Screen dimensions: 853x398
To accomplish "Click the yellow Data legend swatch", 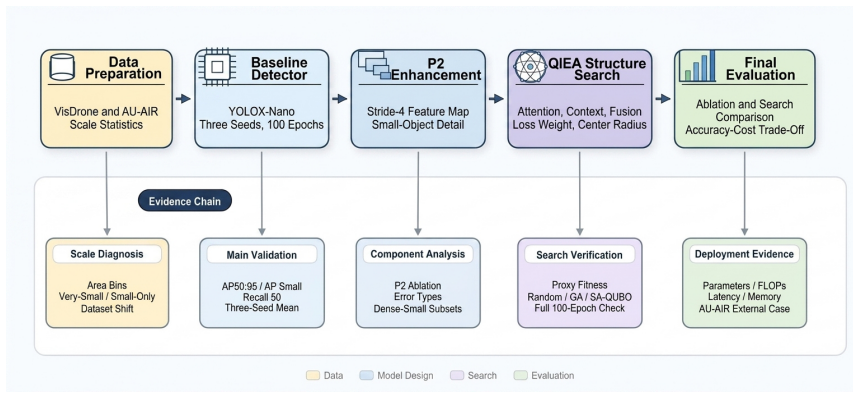I will [312, 375].
